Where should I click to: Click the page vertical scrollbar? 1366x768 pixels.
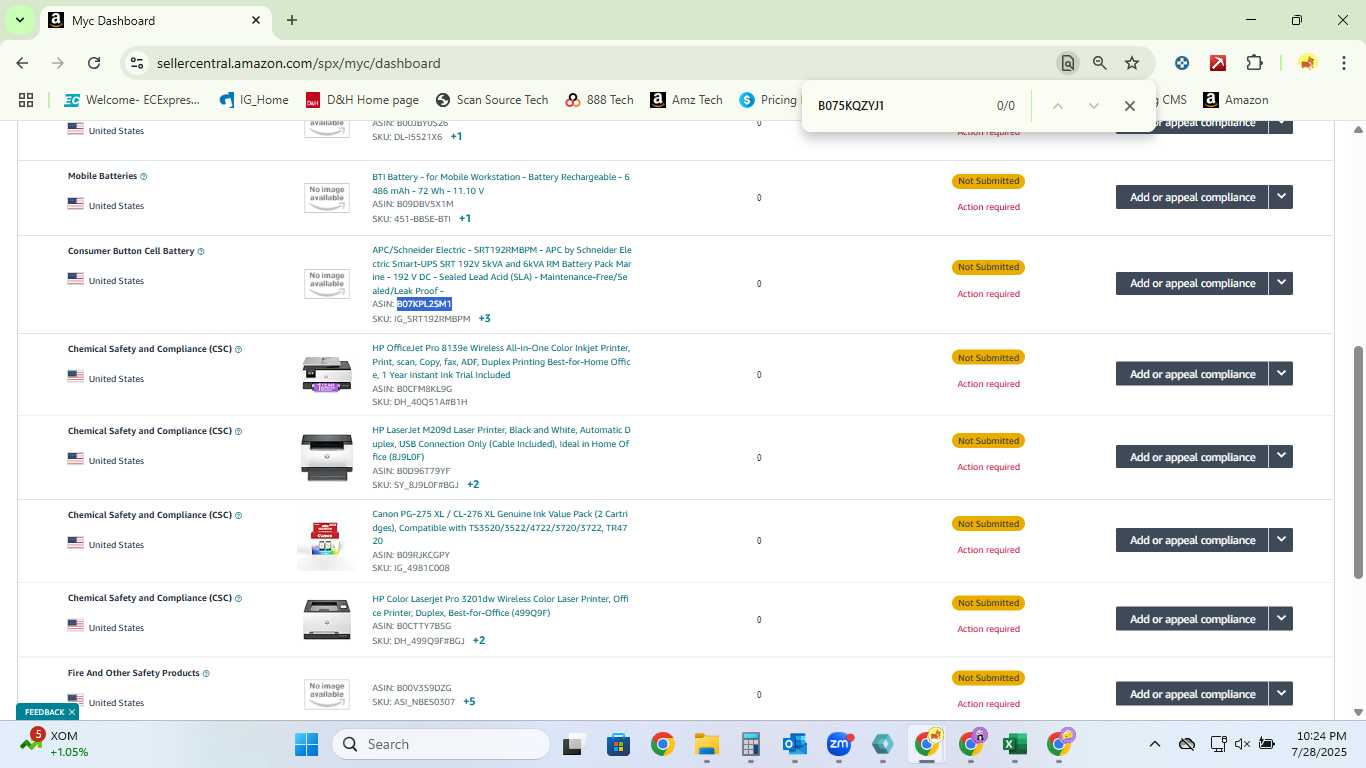coord(1358,462)
